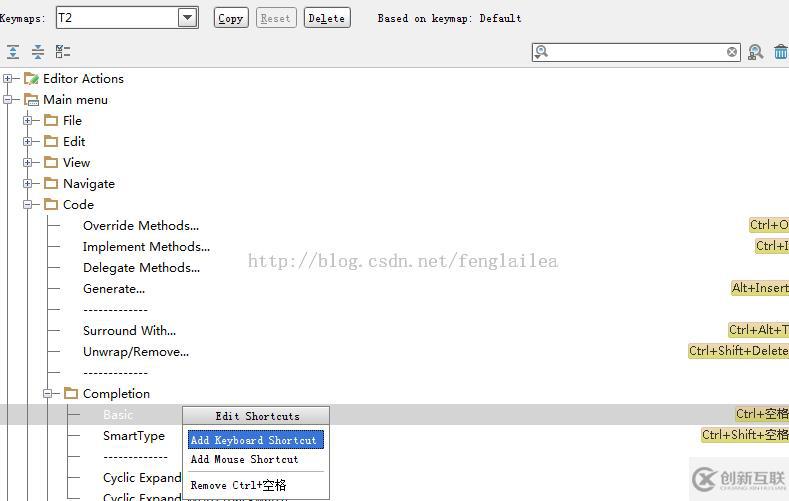Click the Edit Shortcut checklist icon

click(63, 51)
